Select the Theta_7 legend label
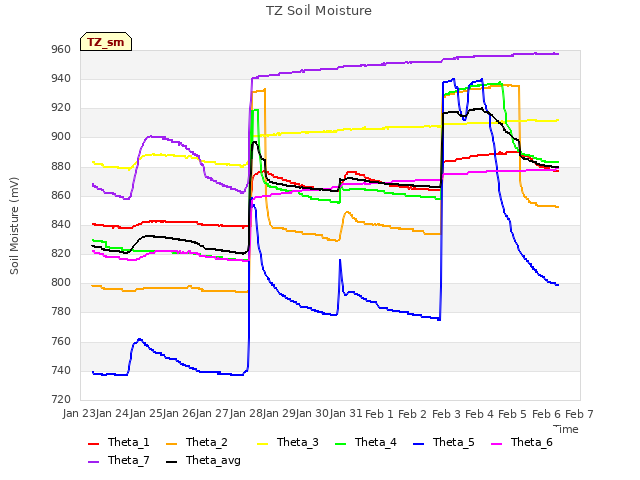 tap(129, 460)
